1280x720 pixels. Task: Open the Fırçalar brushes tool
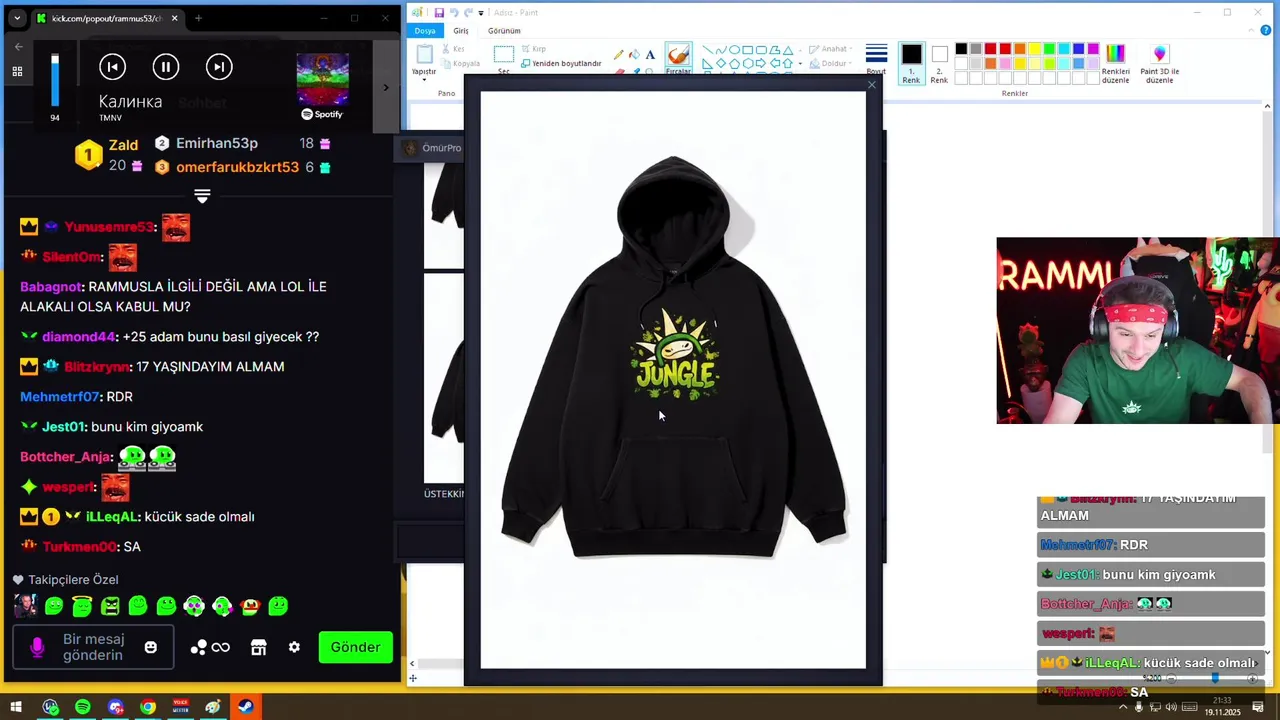click(678, 59)
